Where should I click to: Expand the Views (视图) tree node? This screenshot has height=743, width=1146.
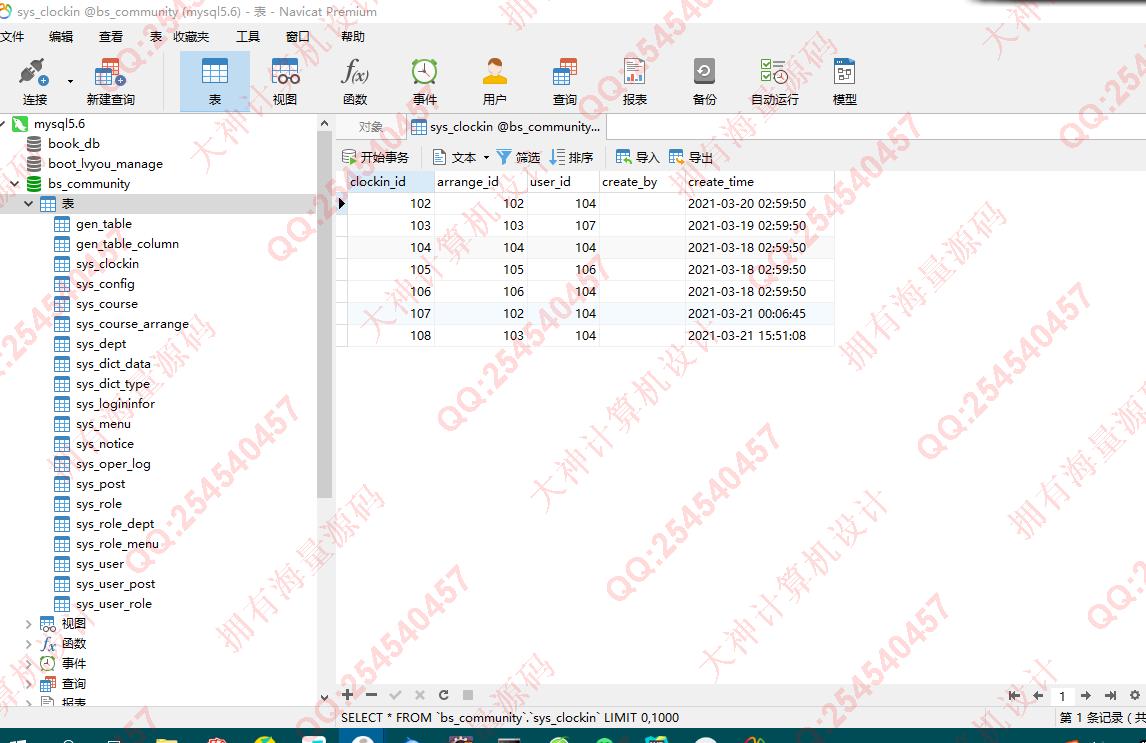tap(29, 624)
